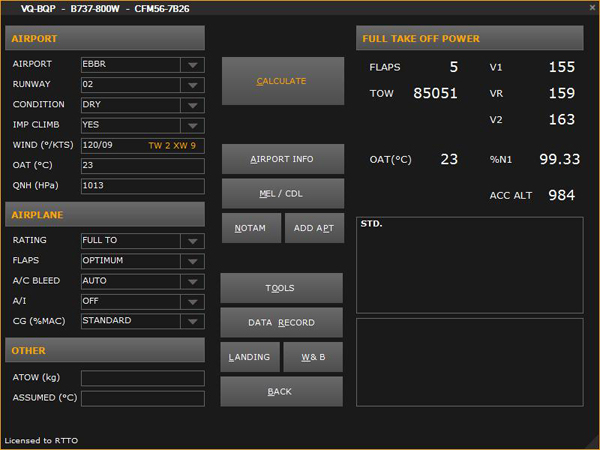Switch to the Landing calculation
The image size is (600, 450).
tap(250, 357)
